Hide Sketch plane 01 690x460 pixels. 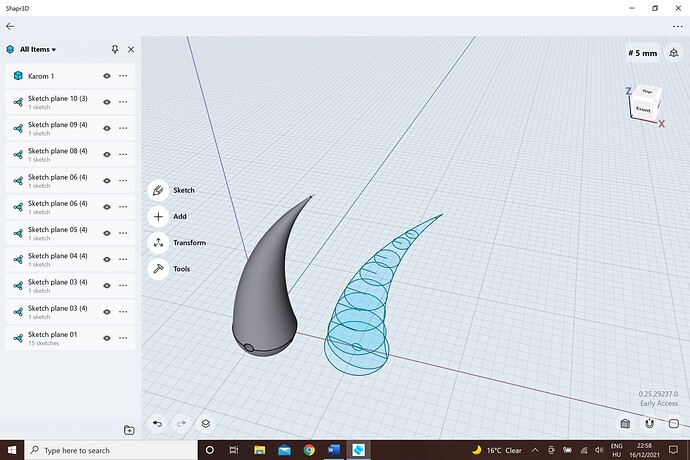tap(106, 338)
